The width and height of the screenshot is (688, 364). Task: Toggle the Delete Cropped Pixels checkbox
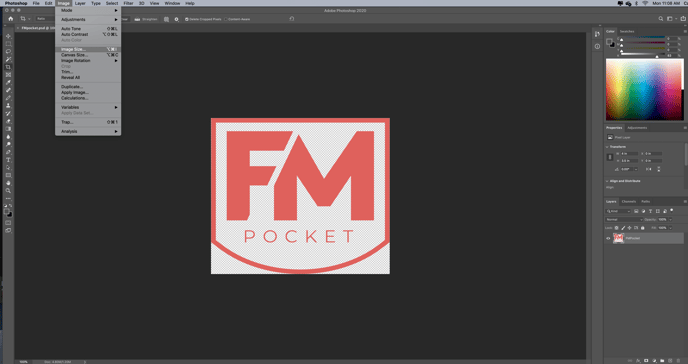[x=187, y=19]
